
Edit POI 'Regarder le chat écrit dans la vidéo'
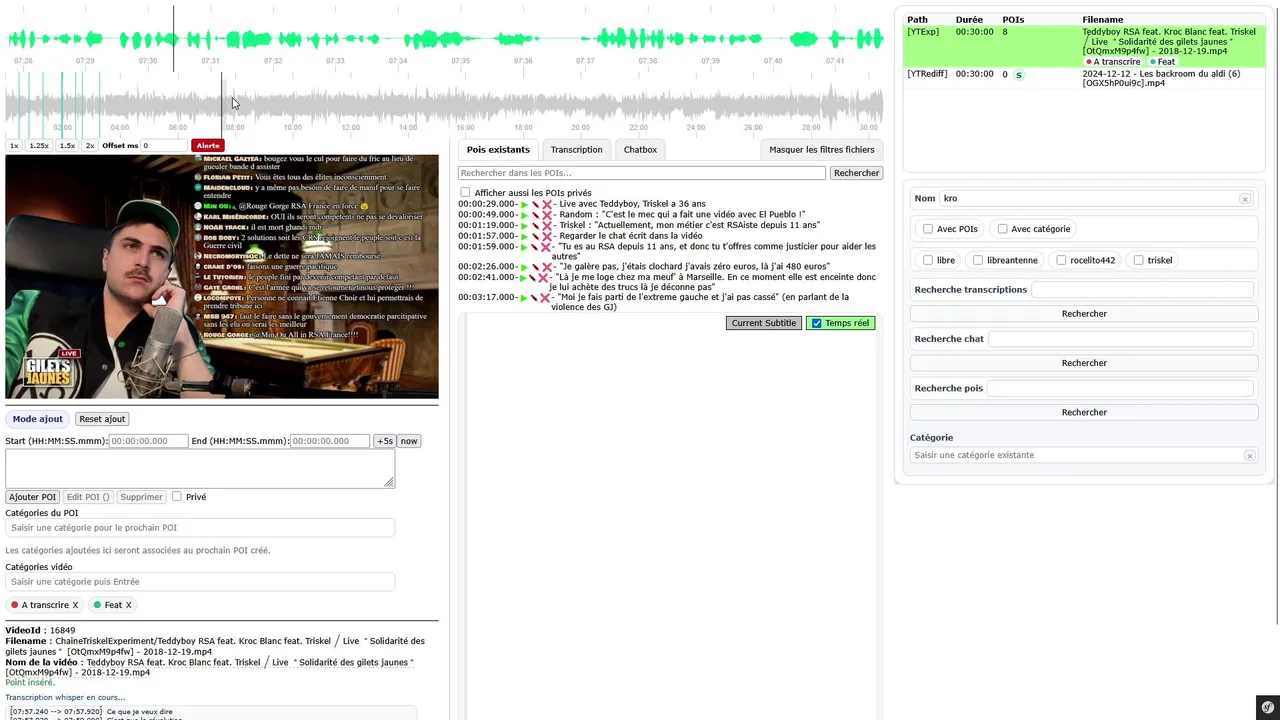coord(536,236)
